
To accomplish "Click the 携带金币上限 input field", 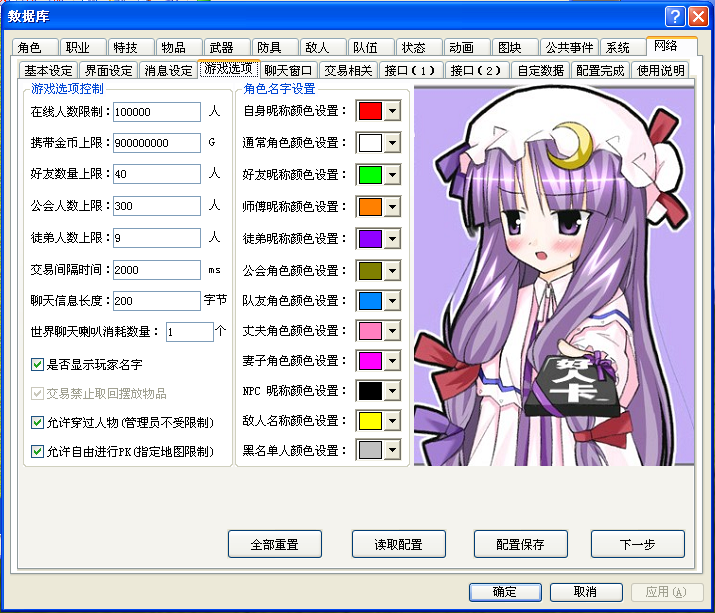I will [157, 143].
